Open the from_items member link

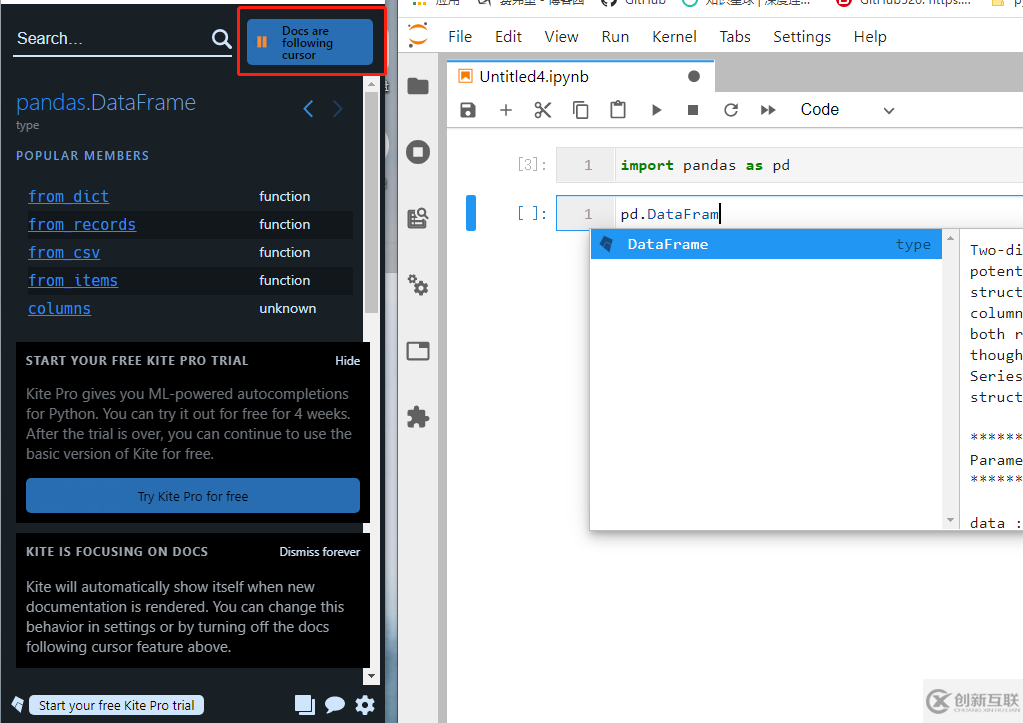point(73,281)
